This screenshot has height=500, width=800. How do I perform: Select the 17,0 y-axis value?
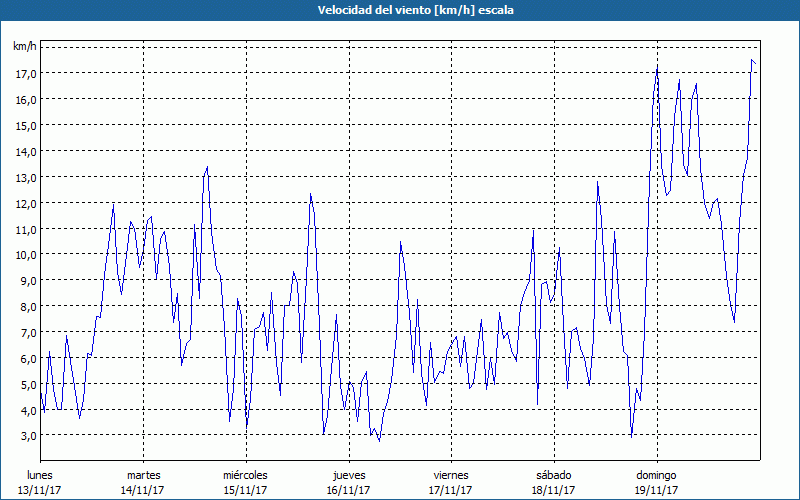tap(26, 73)
